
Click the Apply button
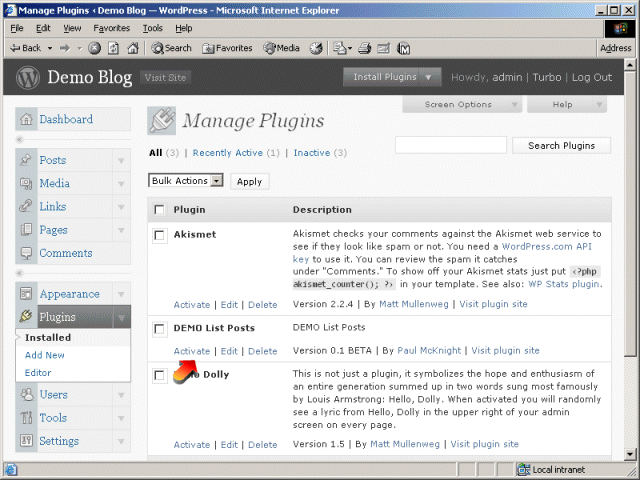click(249, 181)
